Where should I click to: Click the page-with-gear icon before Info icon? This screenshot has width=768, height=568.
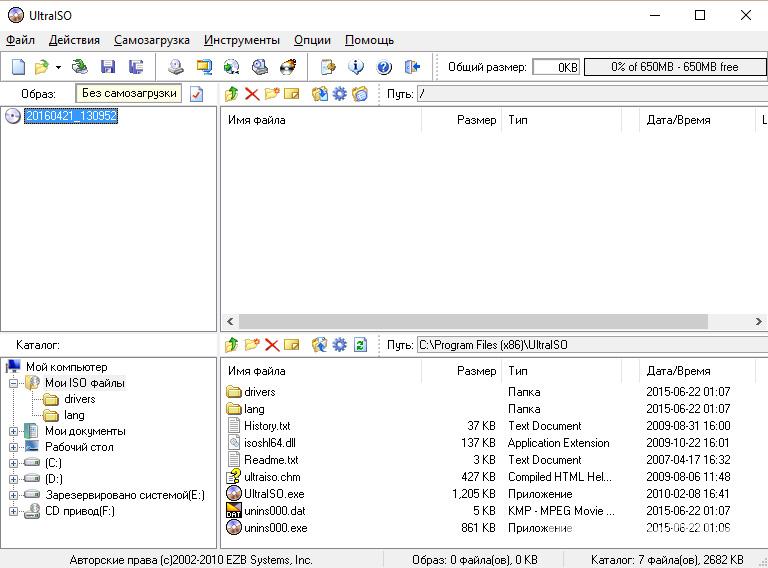[328, 67]
